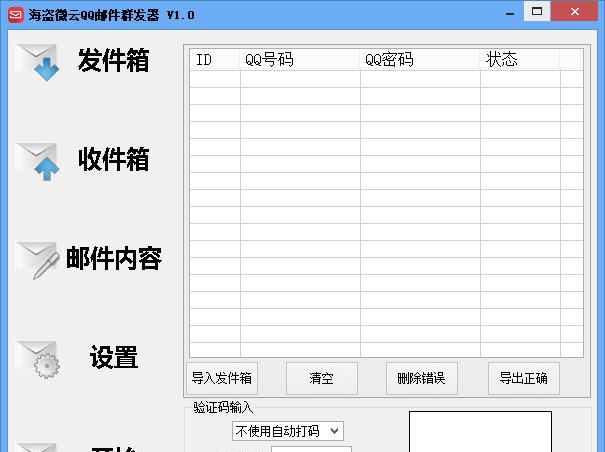Sort by the ID column header
The height and width of the screenshot is (452, 605).
pos(215,59)
